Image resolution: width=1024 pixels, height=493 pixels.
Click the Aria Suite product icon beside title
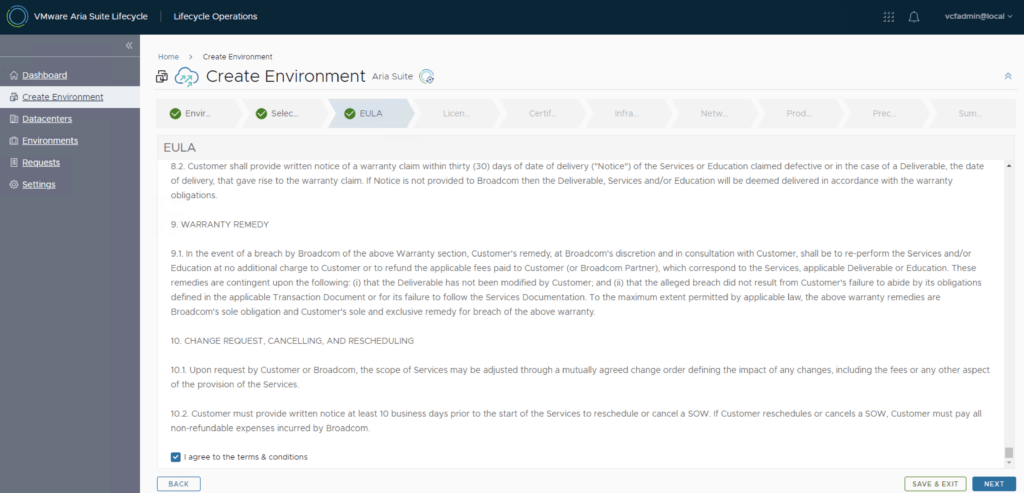coord(427,77)
